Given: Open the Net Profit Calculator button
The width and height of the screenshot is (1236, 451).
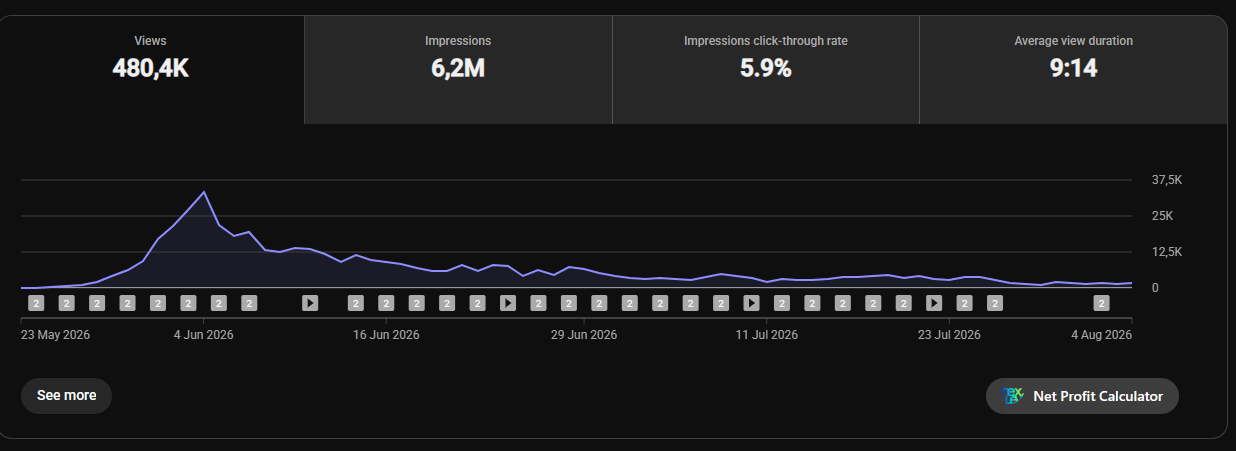Looking at the screenshot, I should (1083, 396).
